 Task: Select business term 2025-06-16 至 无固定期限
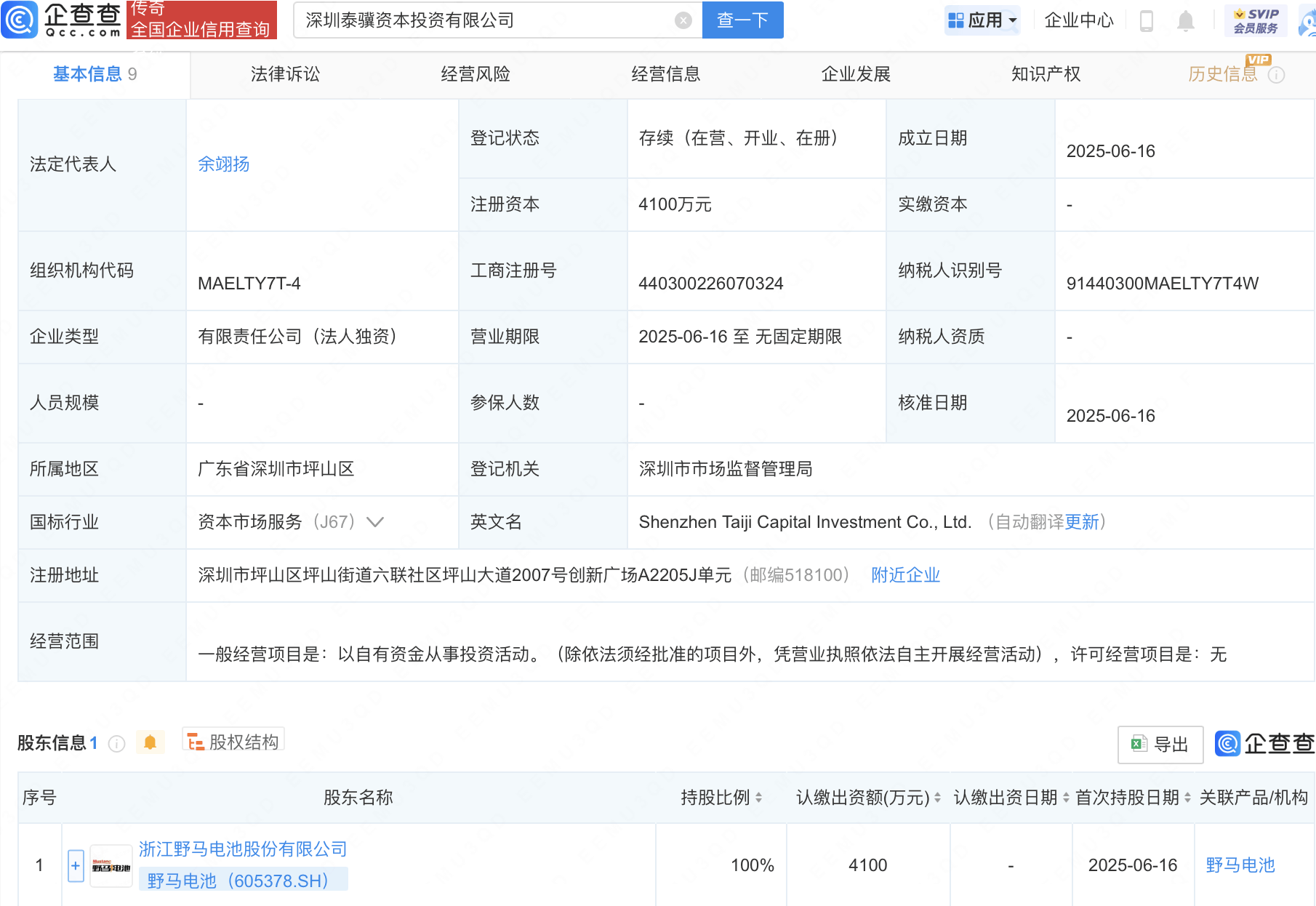click(740, 337)
